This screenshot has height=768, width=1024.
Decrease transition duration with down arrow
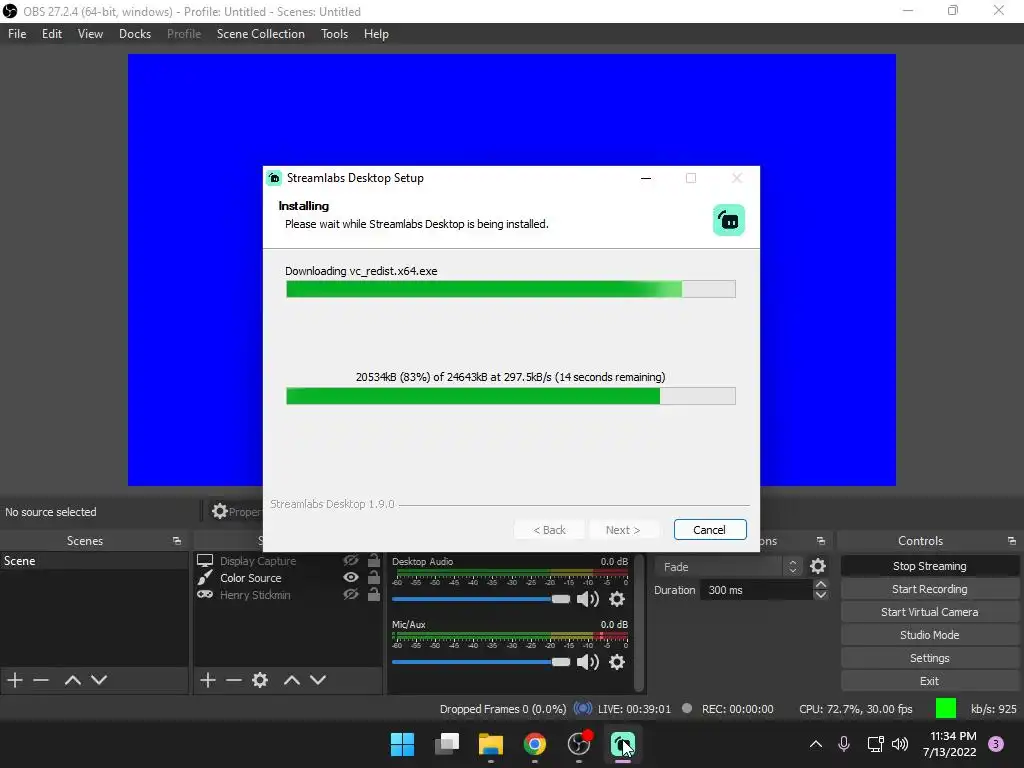click(x=821, y=595)
